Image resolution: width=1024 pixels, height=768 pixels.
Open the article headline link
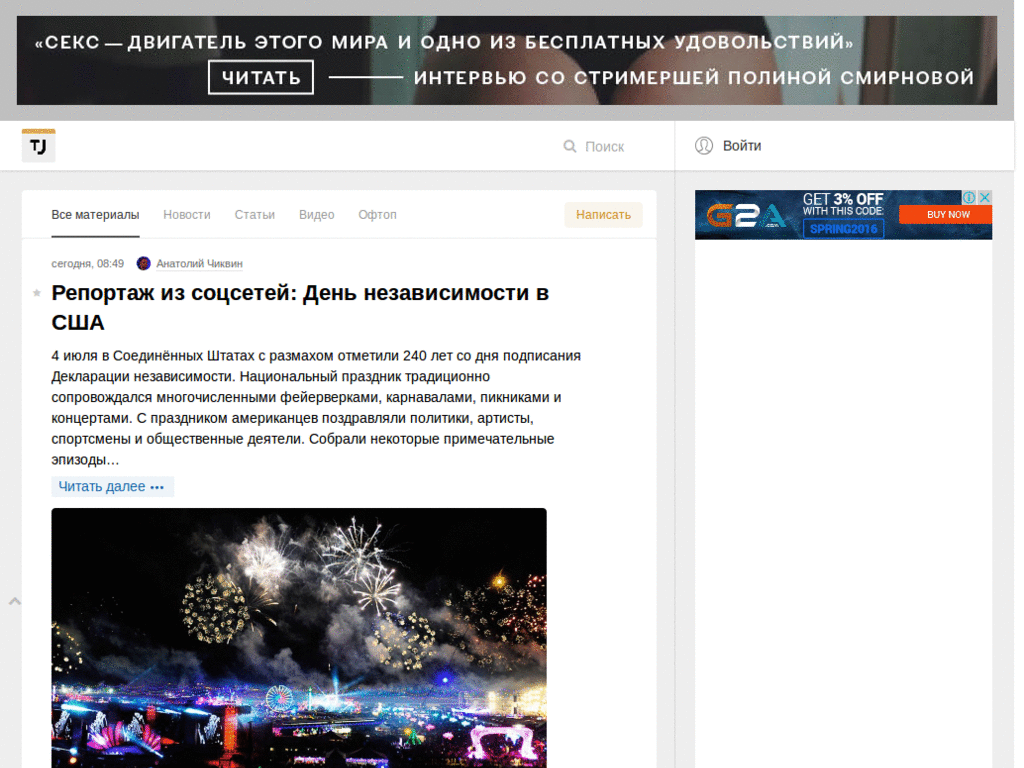tap(302, 293)
